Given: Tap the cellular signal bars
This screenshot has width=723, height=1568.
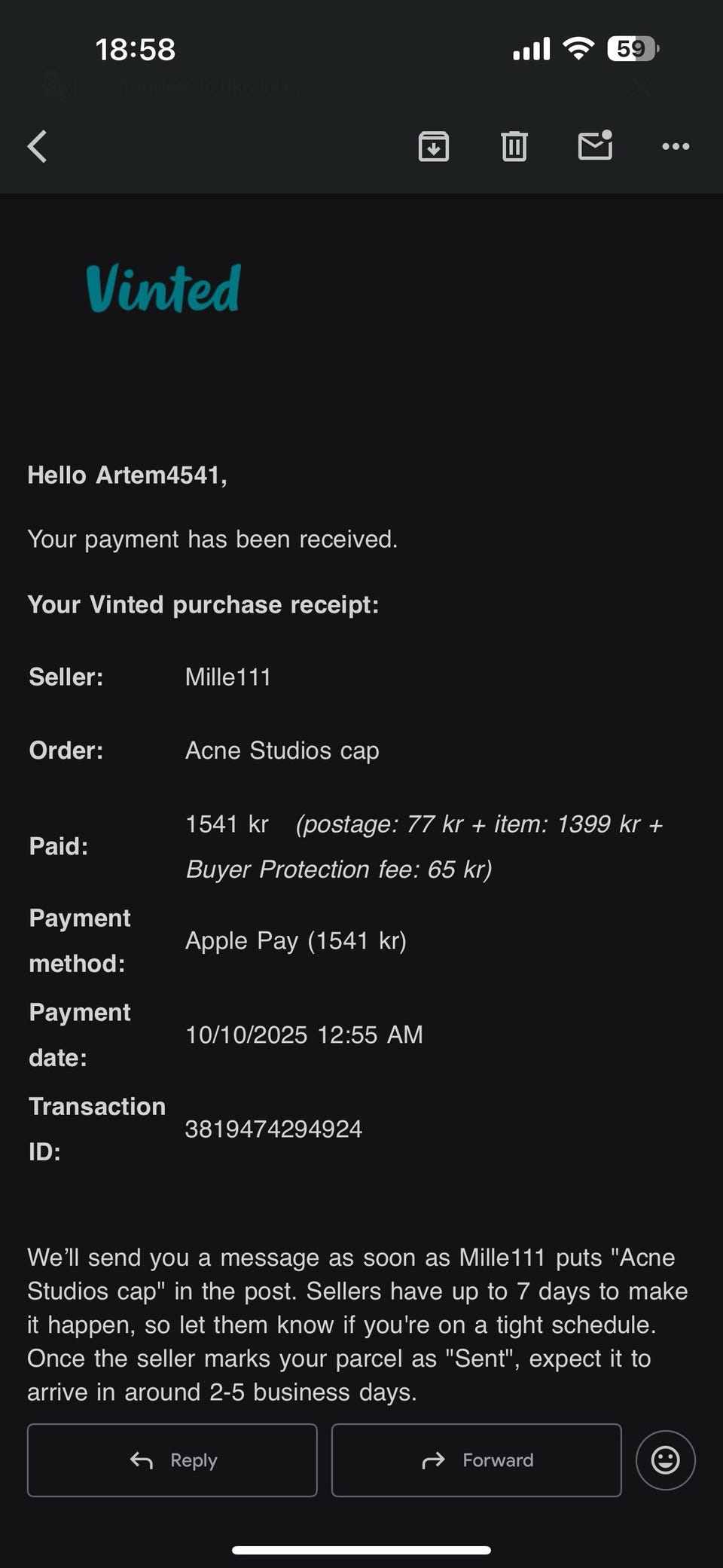Looking at the screenshot, I should (532, 49).
